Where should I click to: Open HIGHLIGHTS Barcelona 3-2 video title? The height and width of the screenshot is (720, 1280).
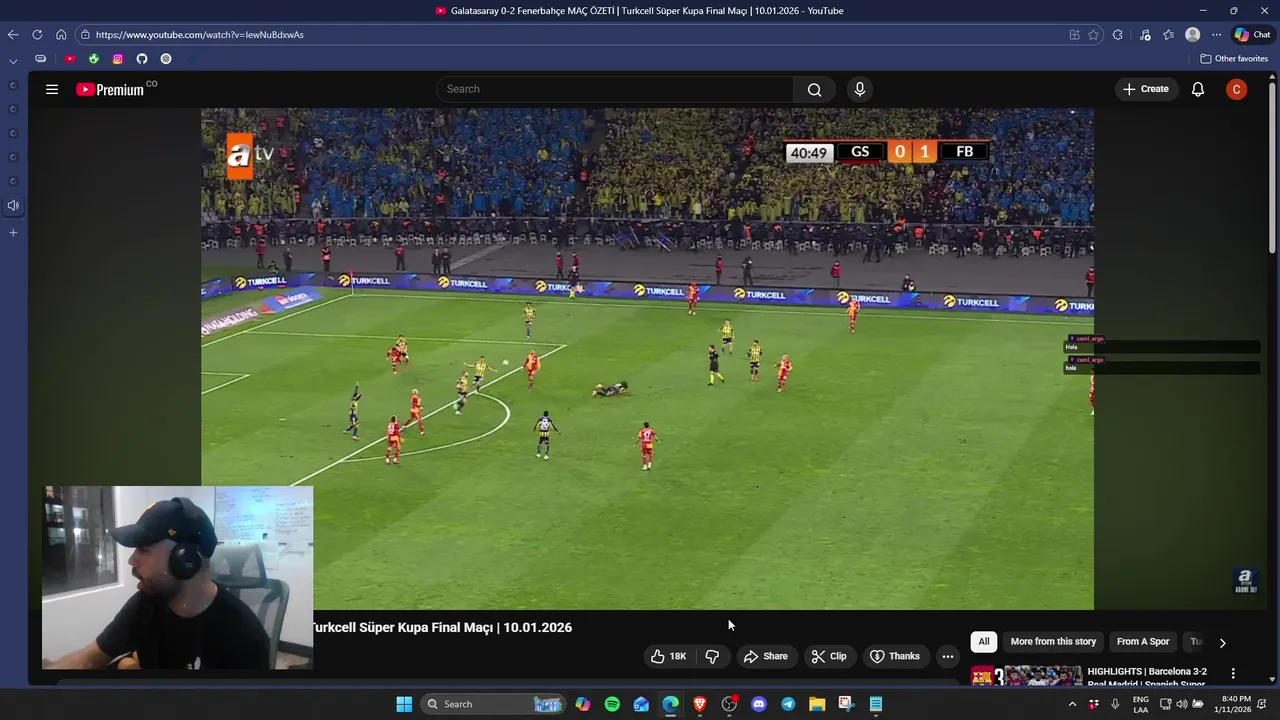click(1147, 677)
